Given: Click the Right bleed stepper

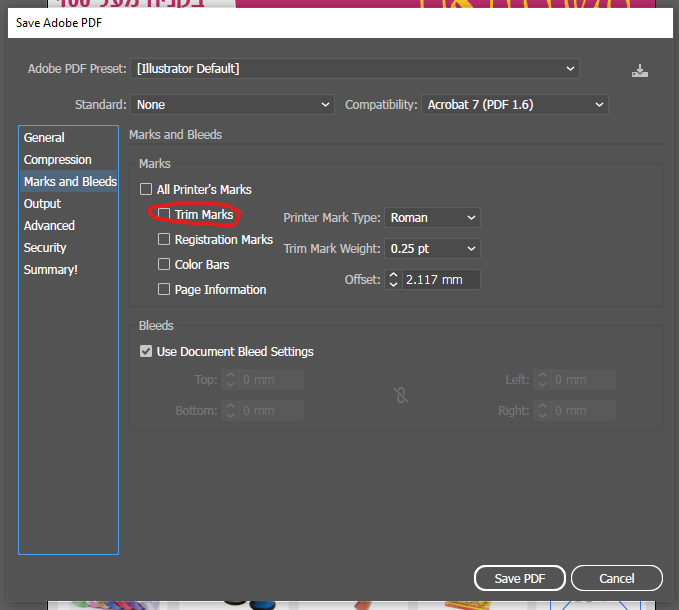Looking at the screenshot, I should (542, 410).
